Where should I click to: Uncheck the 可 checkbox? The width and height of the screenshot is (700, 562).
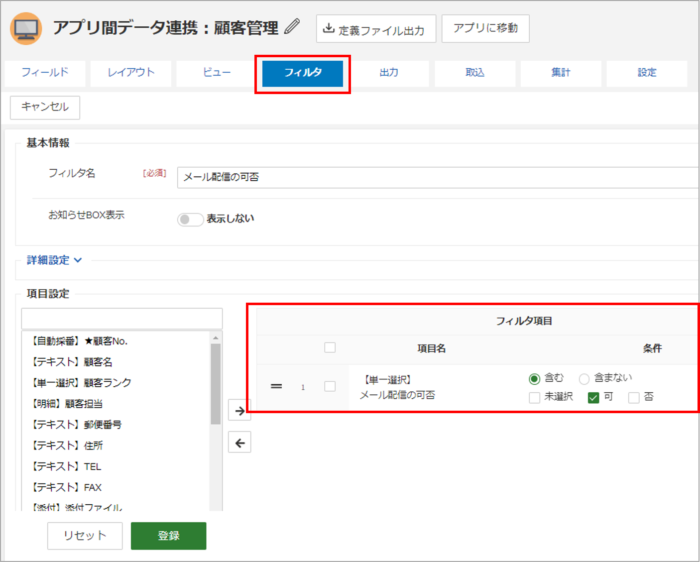point(593,397)
